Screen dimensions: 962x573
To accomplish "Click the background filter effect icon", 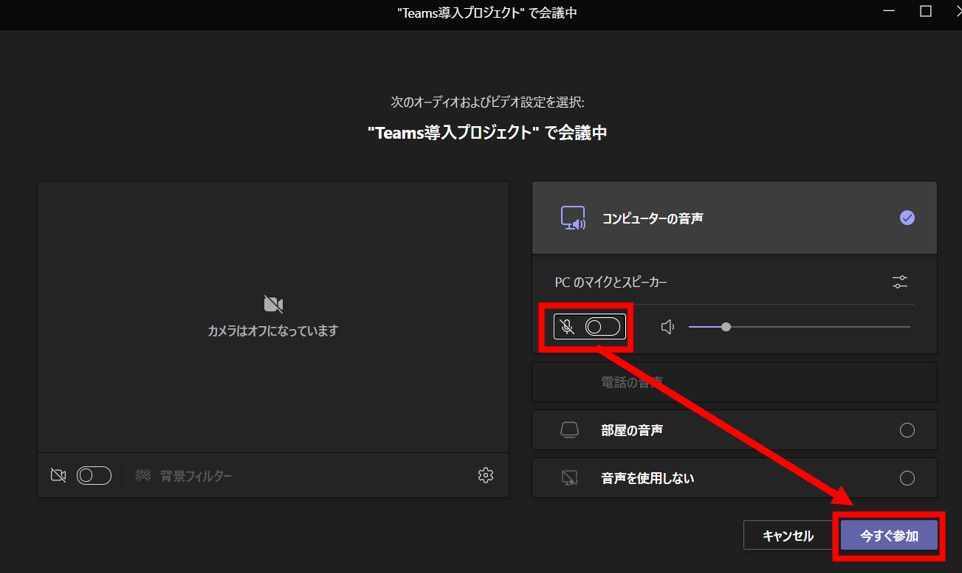I will coord(143,475).
